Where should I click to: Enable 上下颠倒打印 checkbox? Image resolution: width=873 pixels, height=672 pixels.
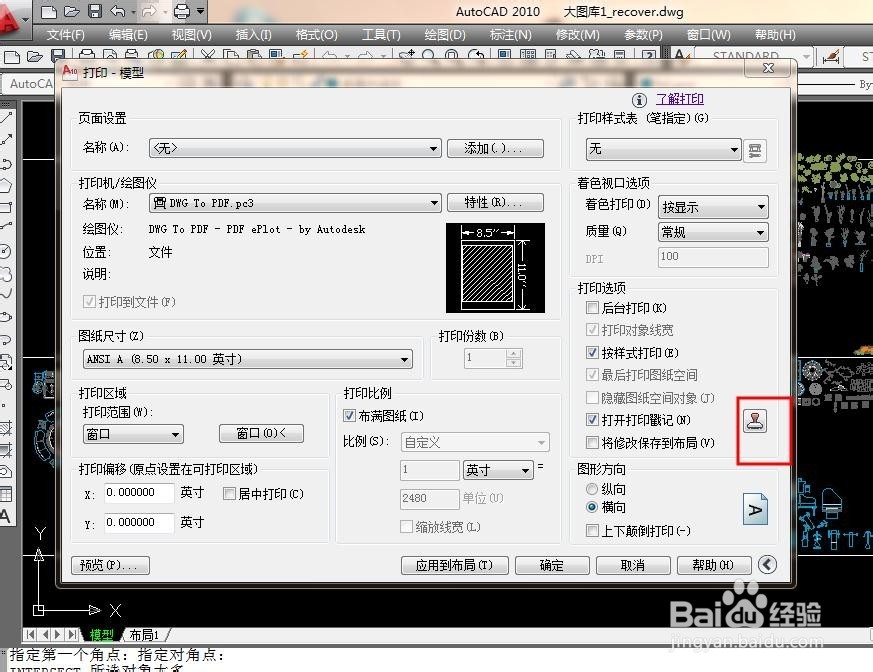[x=592, y=531]
